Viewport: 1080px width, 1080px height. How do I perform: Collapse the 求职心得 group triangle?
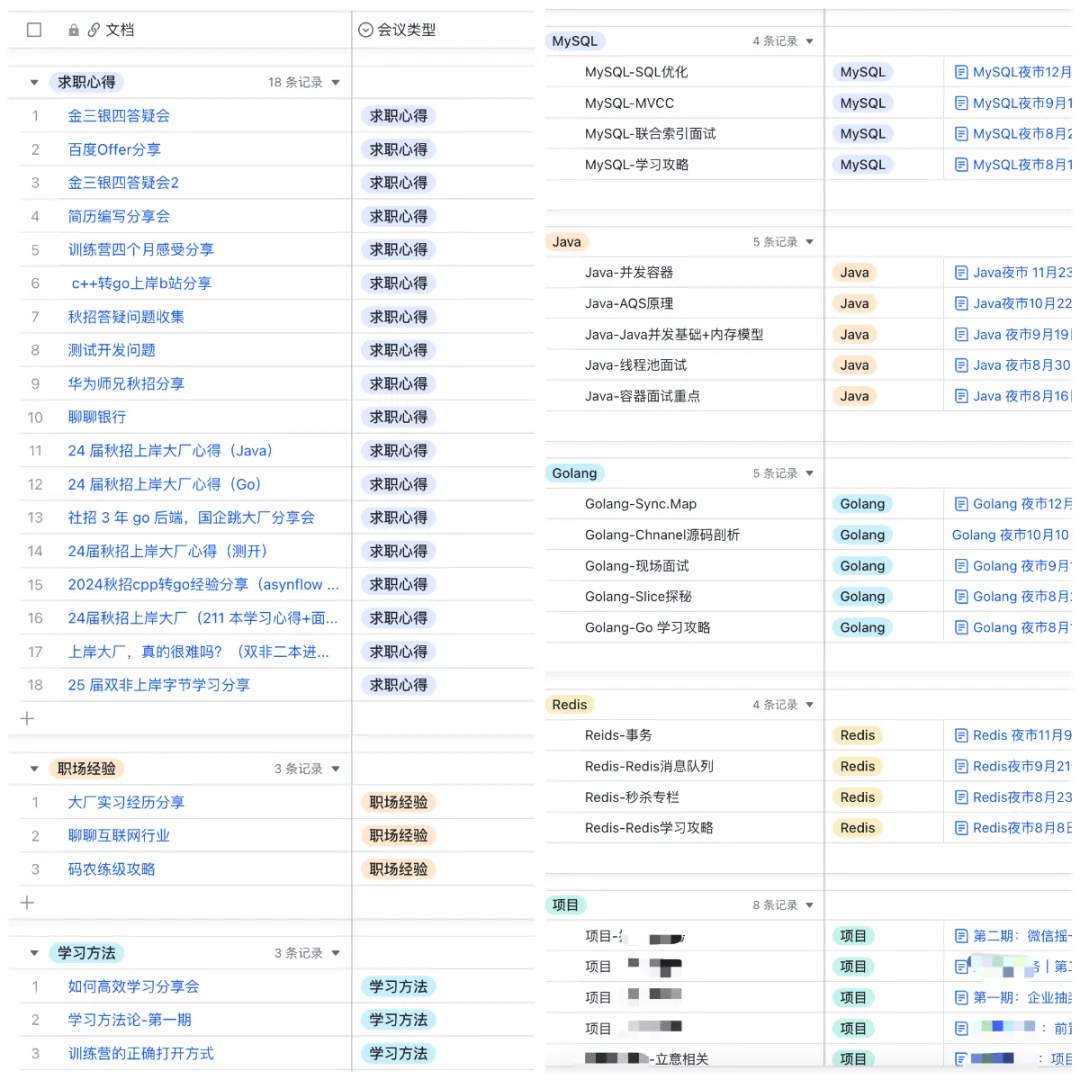tap(34, 83)
